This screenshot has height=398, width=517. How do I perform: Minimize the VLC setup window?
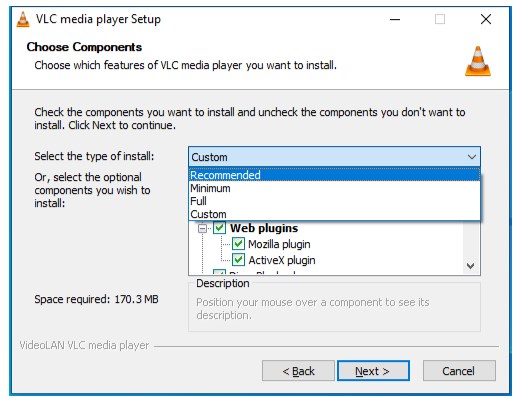coord(395,19)
